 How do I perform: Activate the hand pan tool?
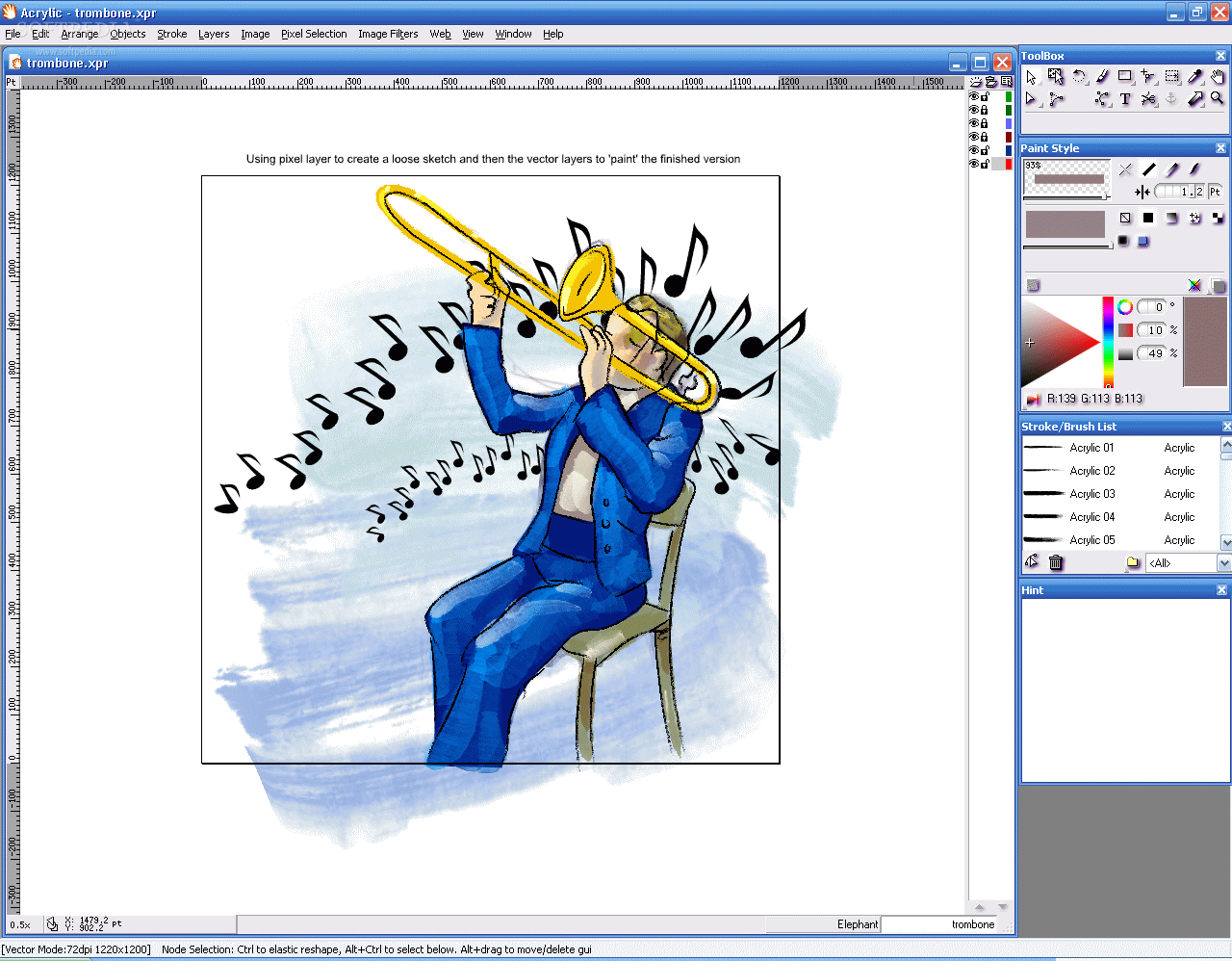click(x=1219, y=77)
